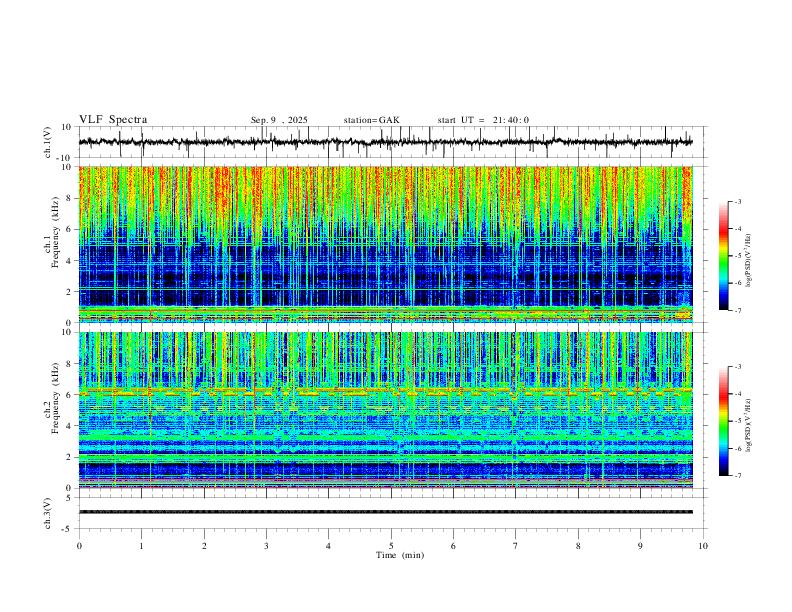The height and width of the screenshot is (612, 792).
Task: Select the date text "Sep. 9 , 2025"
Action: click(279, 120)
